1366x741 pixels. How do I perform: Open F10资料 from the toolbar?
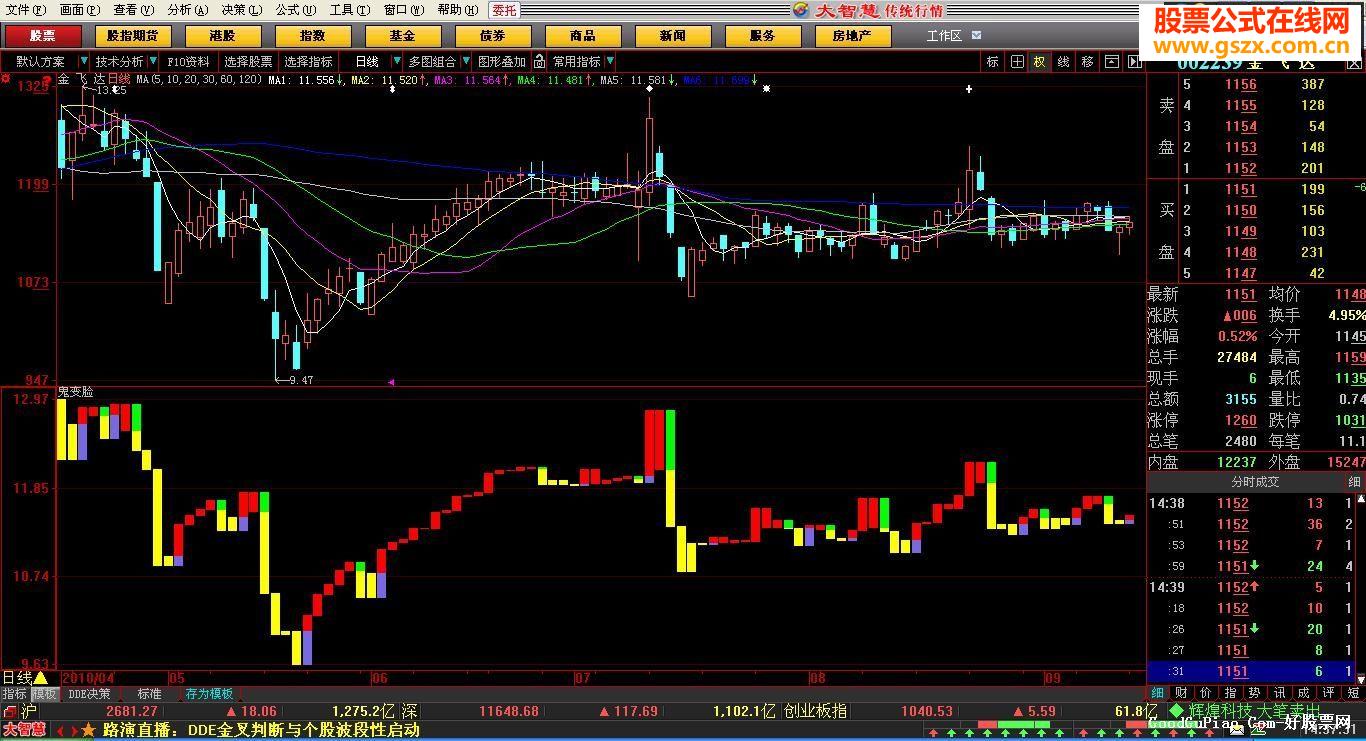point(188,62)
